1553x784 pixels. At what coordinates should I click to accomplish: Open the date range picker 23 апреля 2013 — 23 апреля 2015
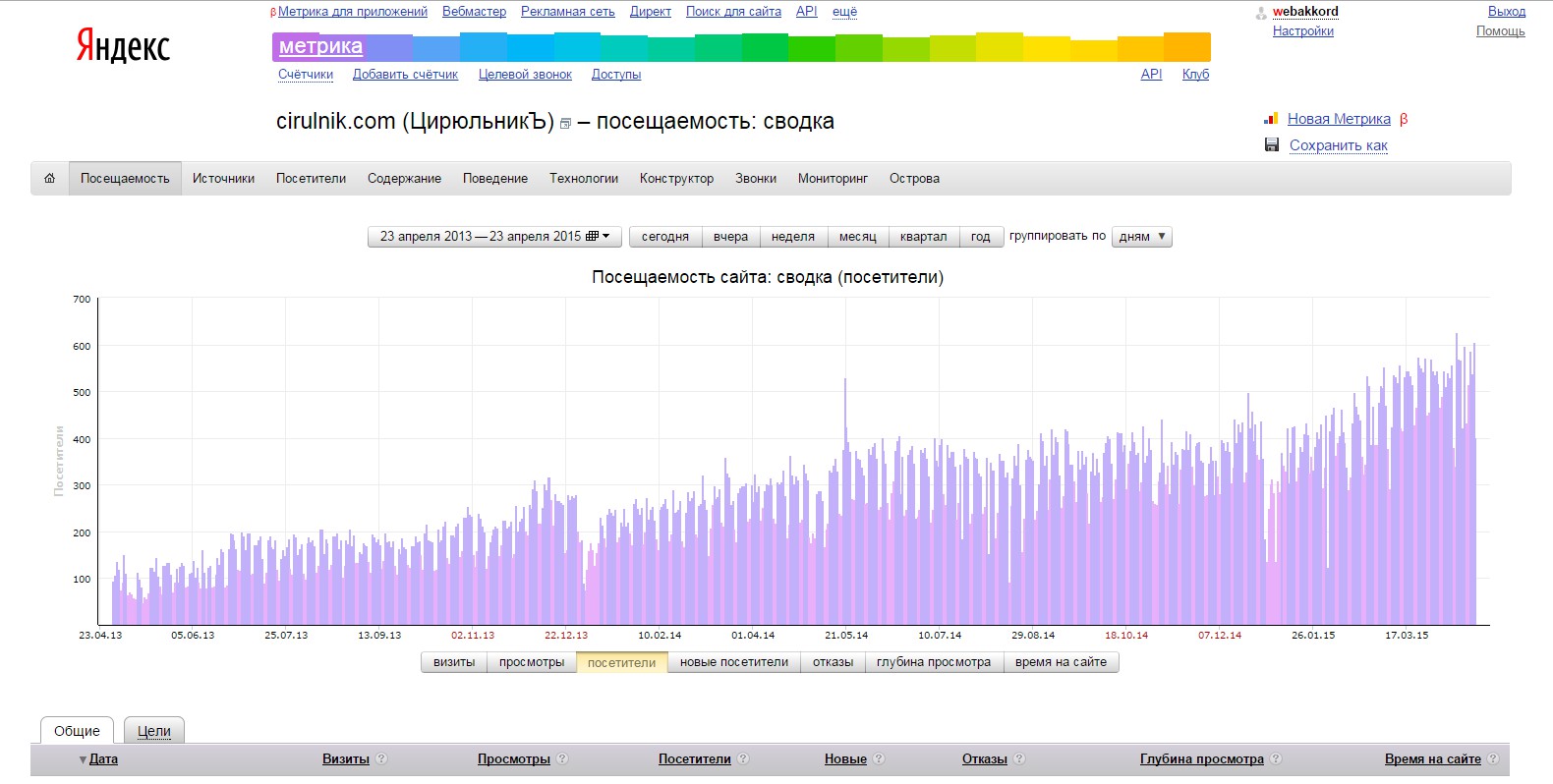pos(494,237)
